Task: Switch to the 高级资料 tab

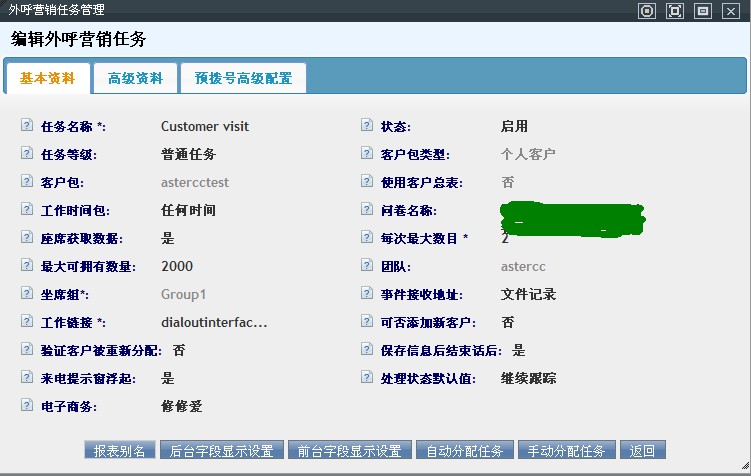Action: (x=135, y=78)
